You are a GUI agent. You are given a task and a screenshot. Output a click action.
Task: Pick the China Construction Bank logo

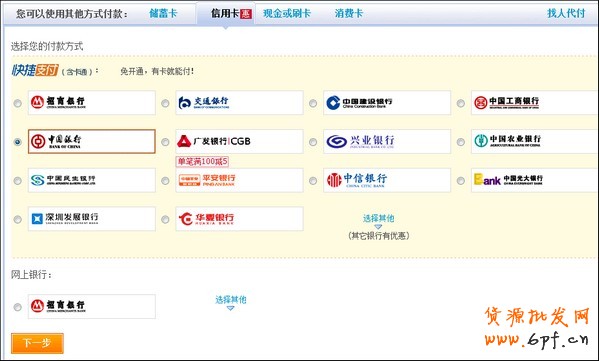(387, 102)
